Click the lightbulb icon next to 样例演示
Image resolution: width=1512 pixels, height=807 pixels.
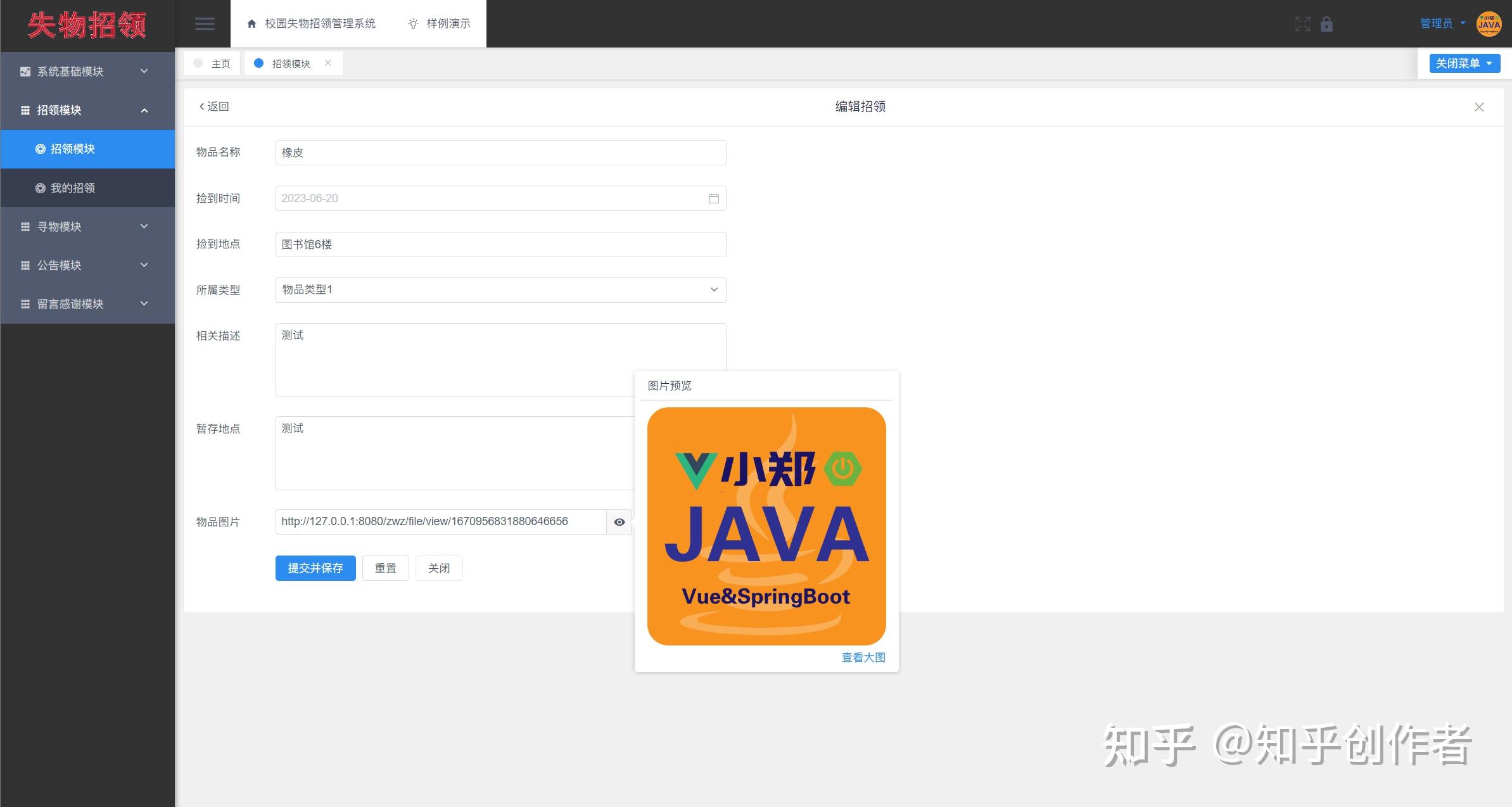[x=413, y=23]
